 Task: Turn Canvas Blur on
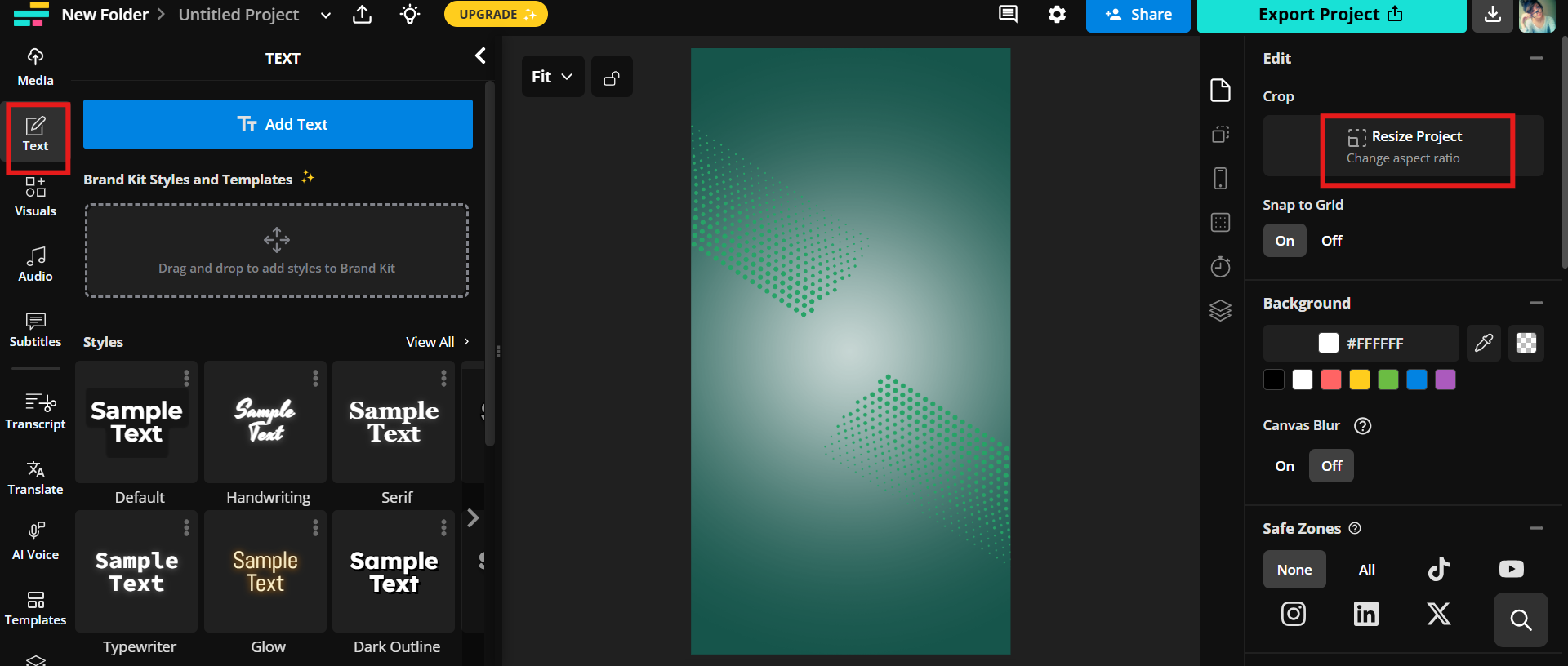(1285, 466)
